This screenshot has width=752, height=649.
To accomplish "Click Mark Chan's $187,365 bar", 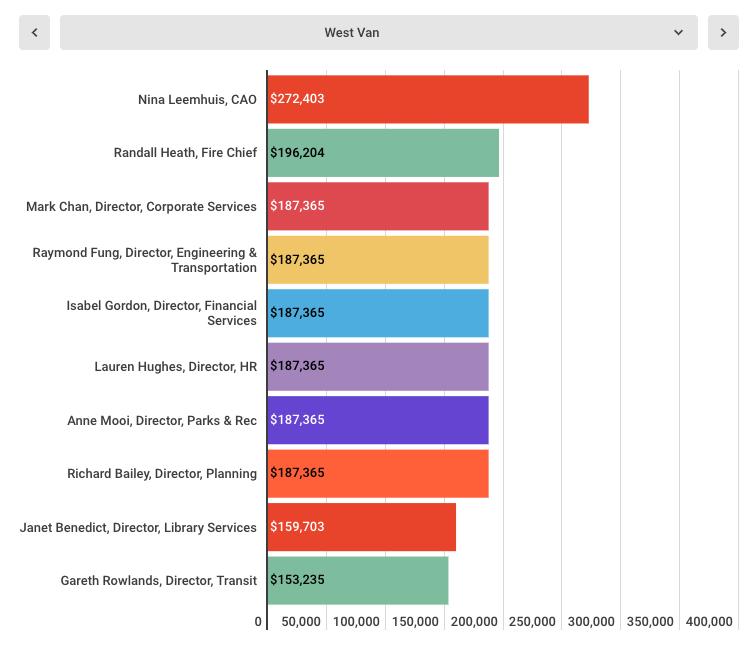I will (378, 206).
